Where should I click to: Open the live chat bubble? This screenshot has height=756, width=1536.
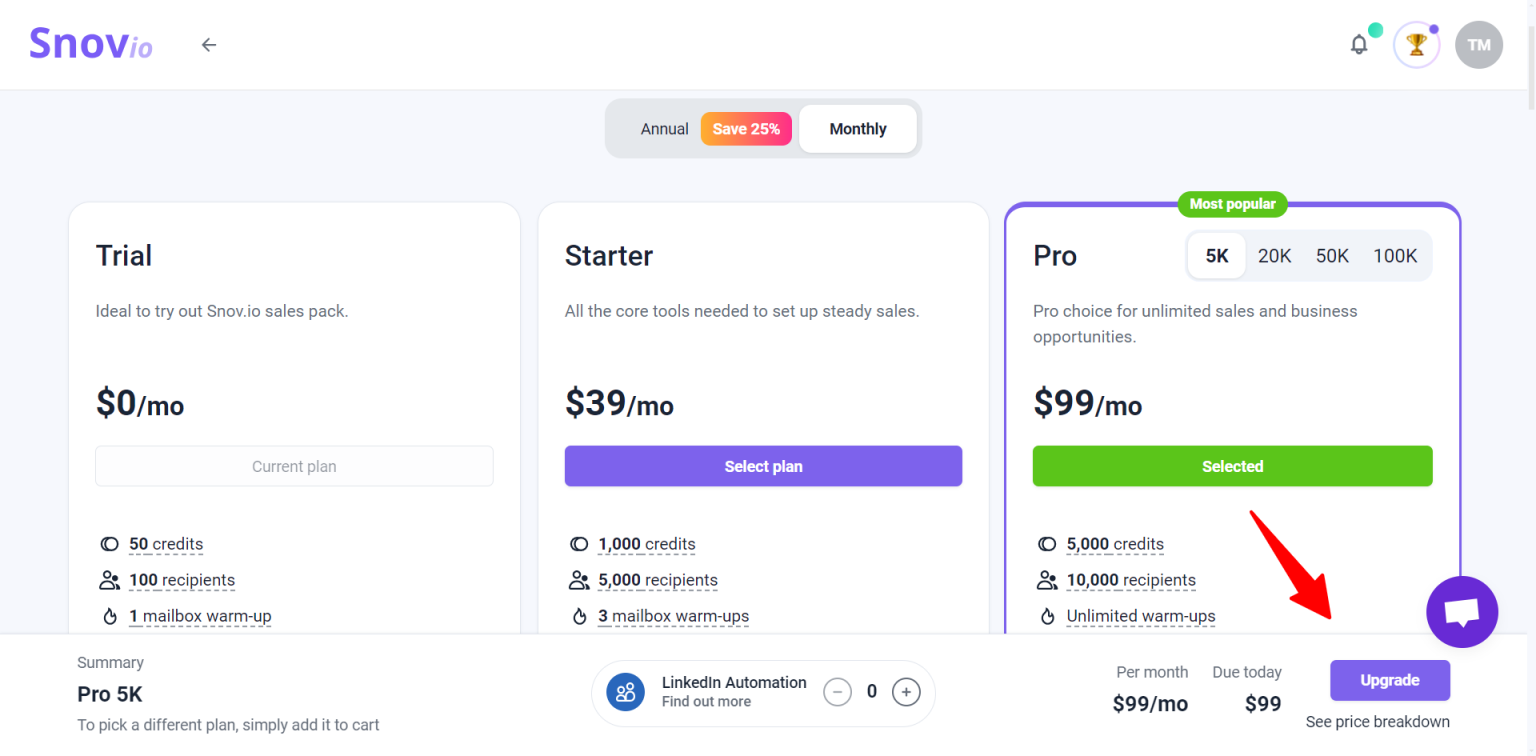coord(1461,612)
